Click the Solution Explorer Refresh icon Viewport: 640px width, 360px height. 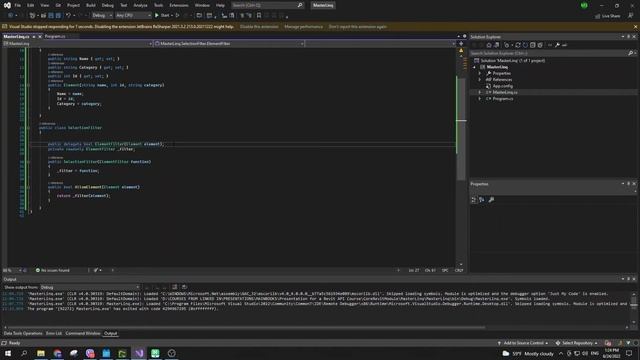click(518, 45)
